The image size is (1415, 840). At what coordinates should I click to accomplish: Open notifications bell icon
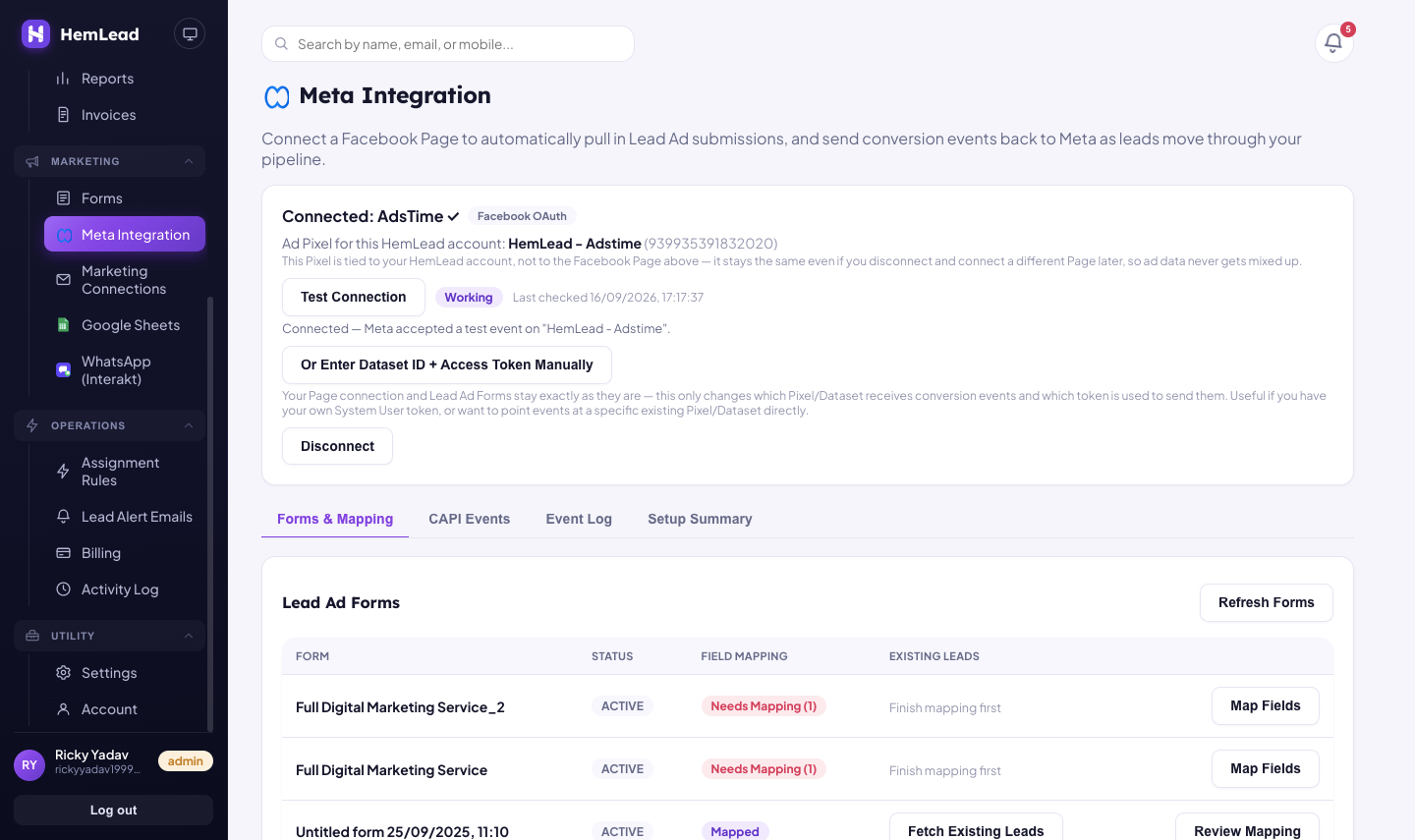(x=1333, y=42)
